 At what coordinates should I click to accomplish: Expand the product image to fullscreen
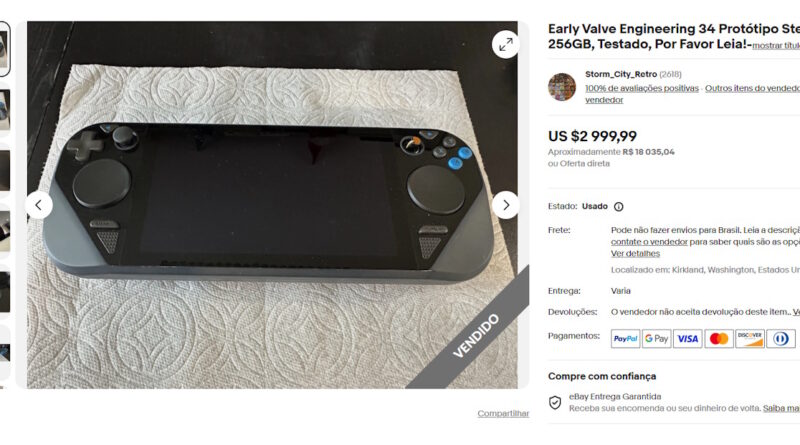[506, 45]
